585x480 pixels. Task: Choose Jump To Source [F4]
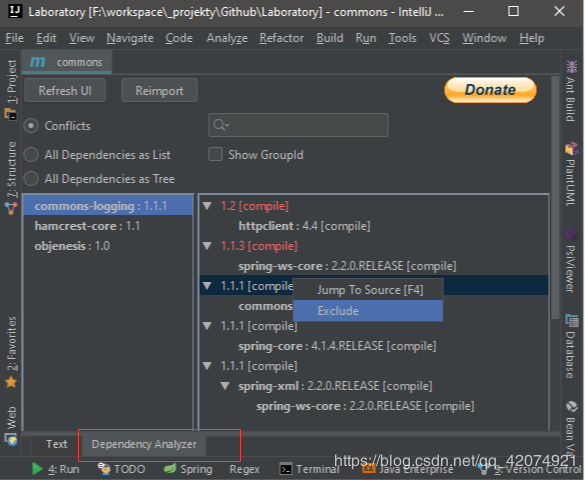[368, 290]
